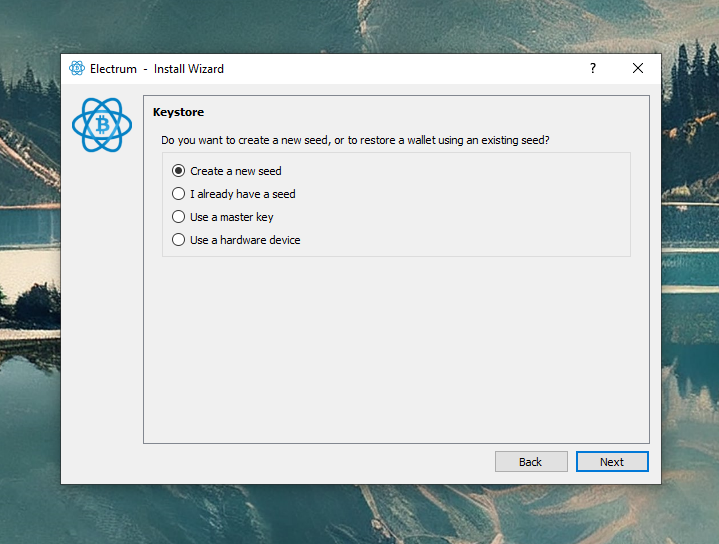Click the 'Use a master key' label text

(x=232, y=217)
